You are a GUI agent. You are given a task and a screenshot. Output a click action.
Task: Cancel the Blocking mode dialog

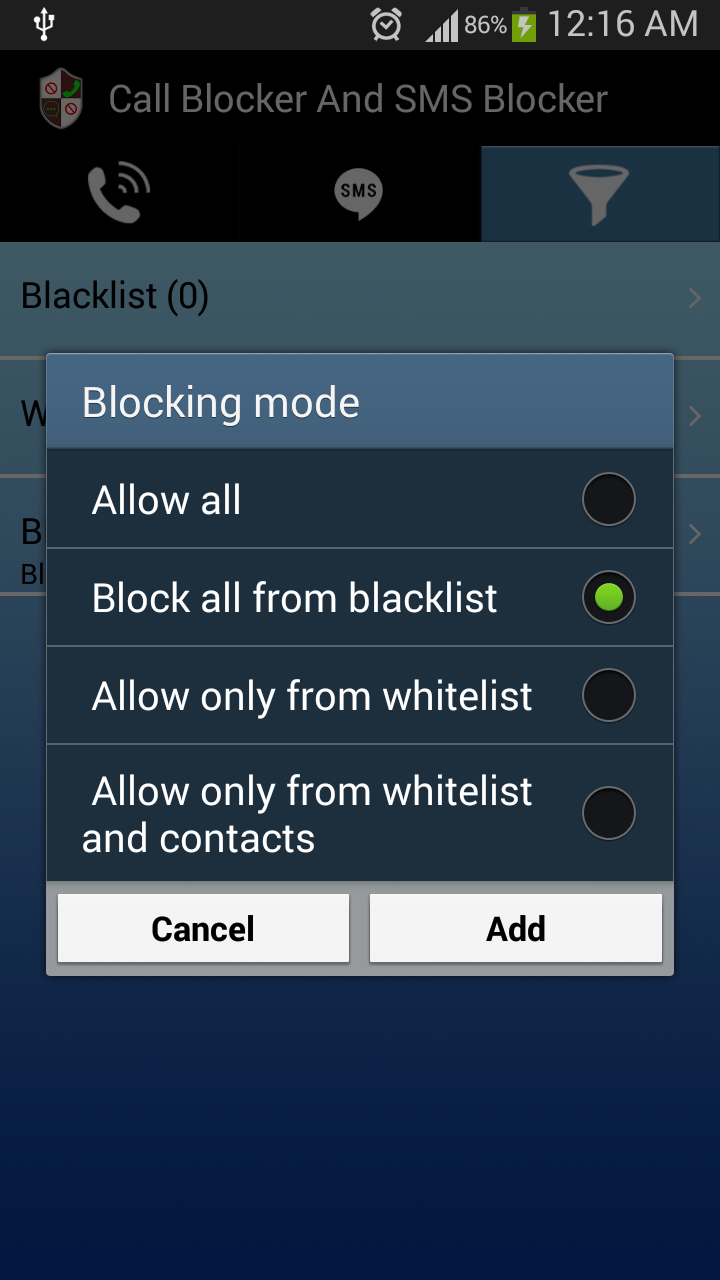[x=203, y=928]
